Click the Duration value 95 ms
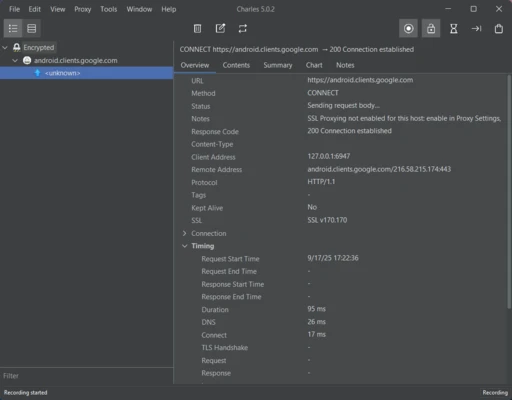Viewport: 512px width, 400px height. click(316, 309)
